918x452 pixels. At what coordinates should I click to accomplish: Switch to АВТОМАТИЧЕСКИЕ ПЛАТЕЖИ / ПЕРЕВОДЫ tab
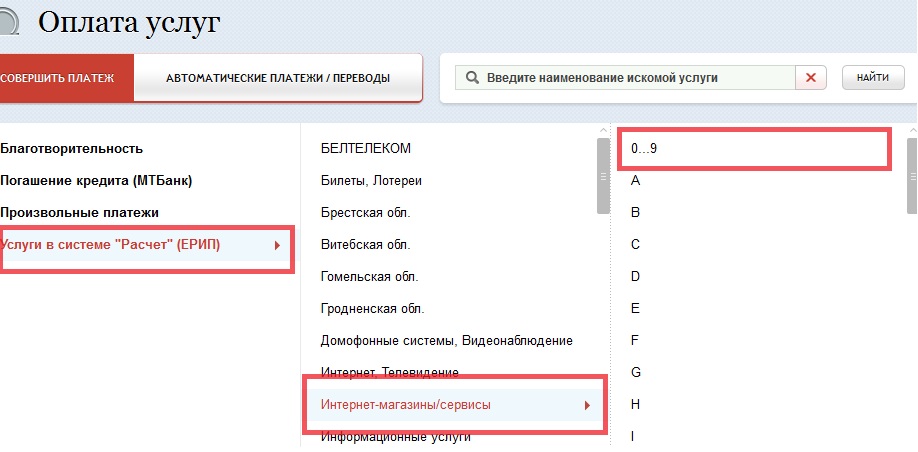(278, 78)
